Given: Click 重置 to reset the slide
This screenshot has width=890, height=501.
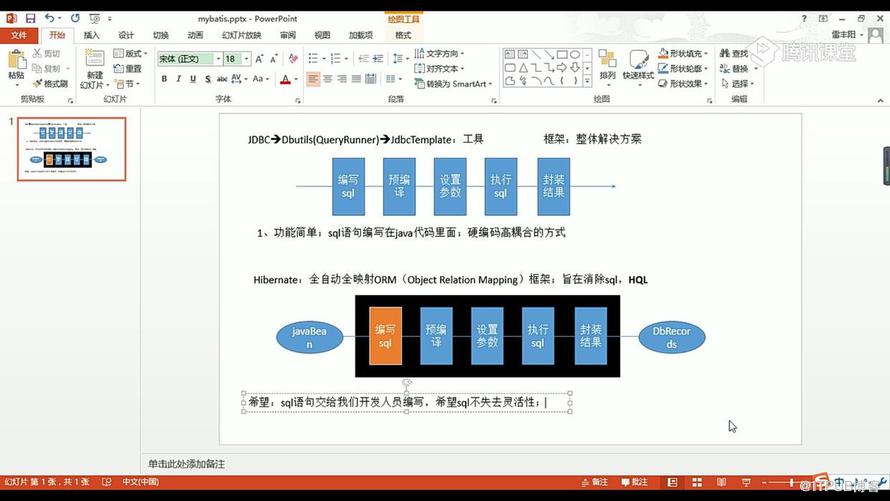Looking at the screenshot, I should [127, 68].
